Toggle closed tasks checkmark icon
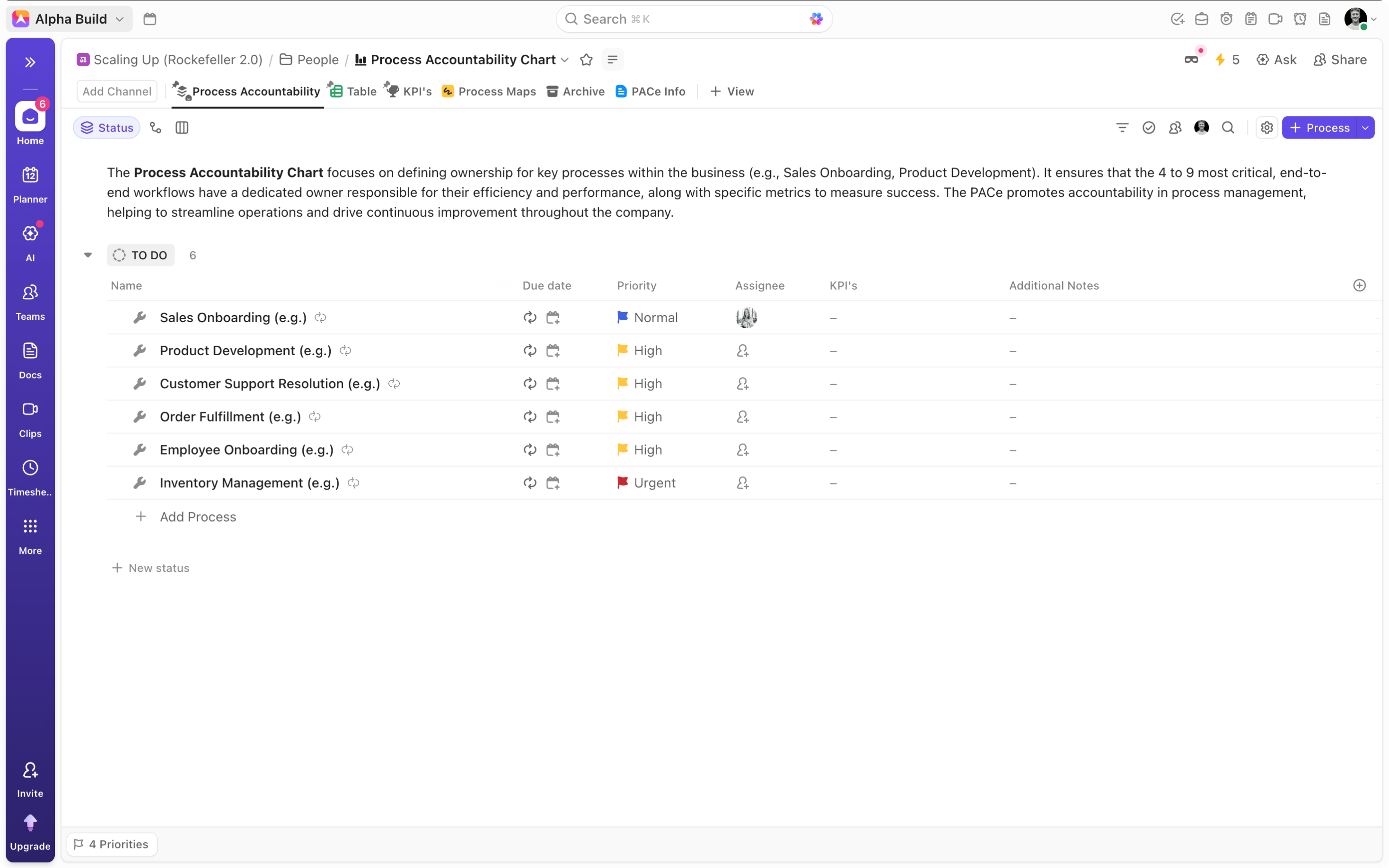Image resolution: width=1389 pixels, height=868 pixels. 1149,127
